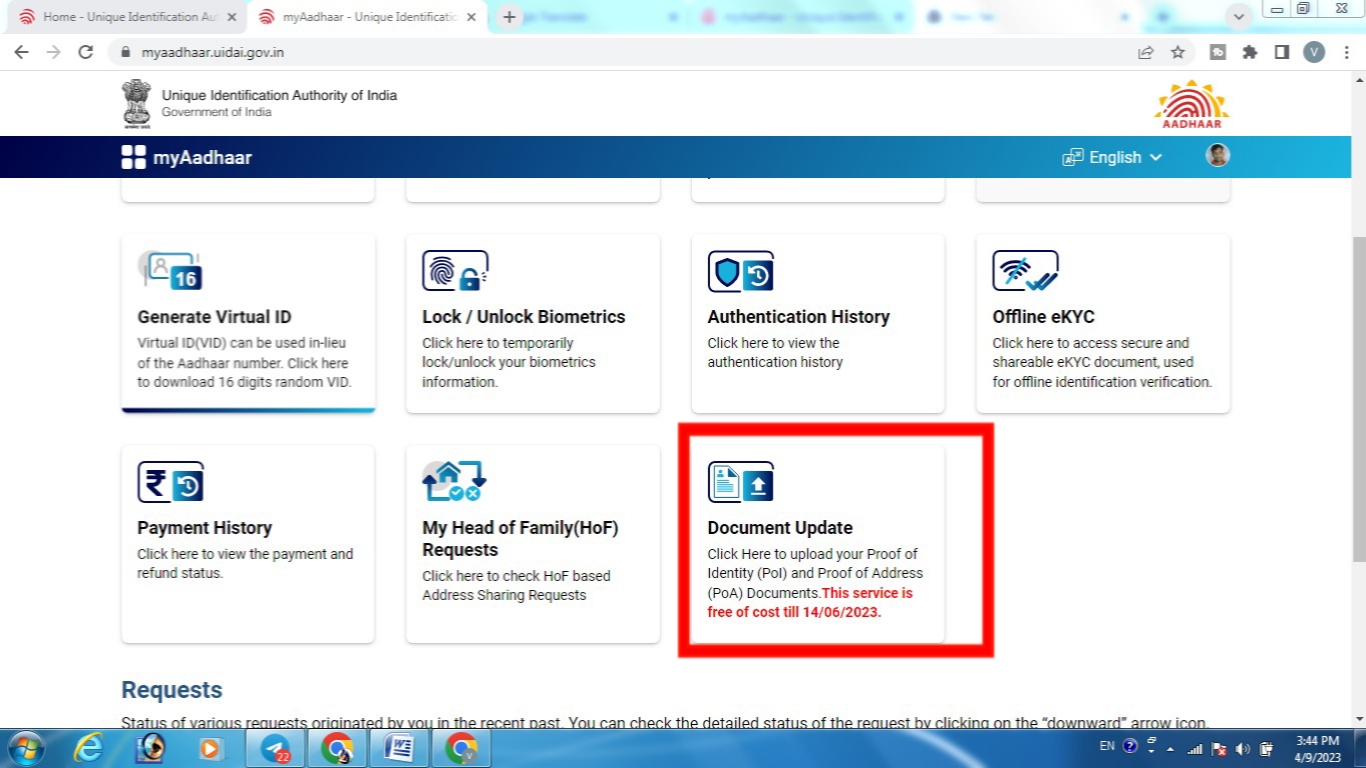Viewport: 1366px width, 768px height.
Task: Open the Chrome three-dot menu
Action: pyautogui.click(x=1346, y=52)
